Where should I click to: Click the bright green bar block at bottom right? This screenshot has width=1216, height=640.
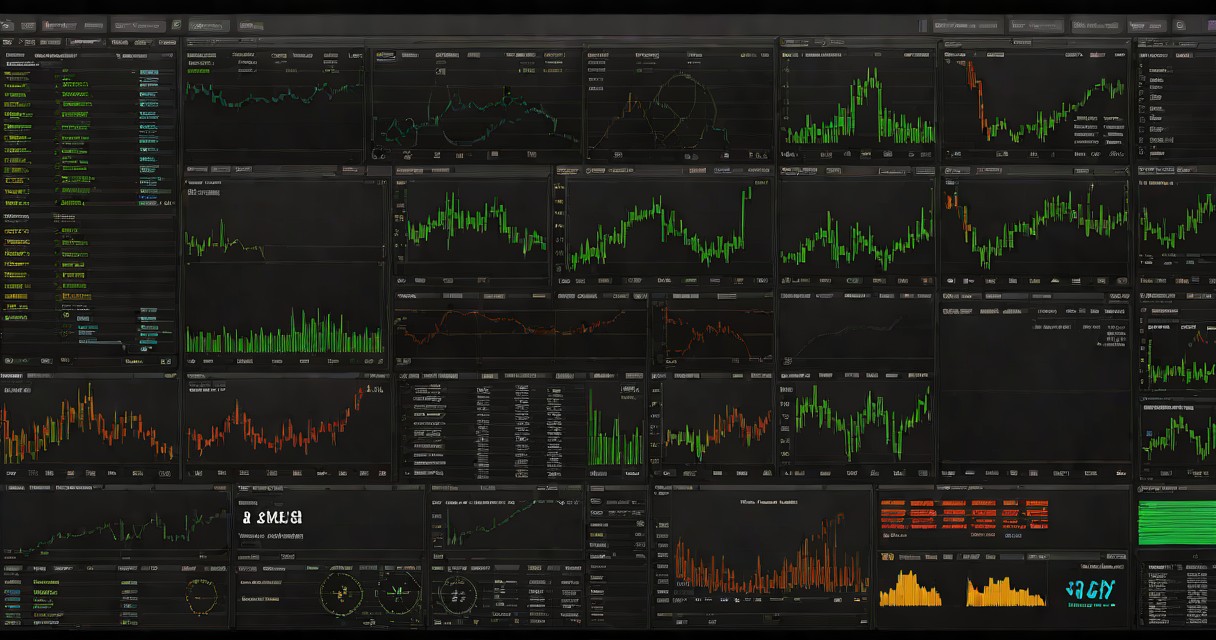1176,524
